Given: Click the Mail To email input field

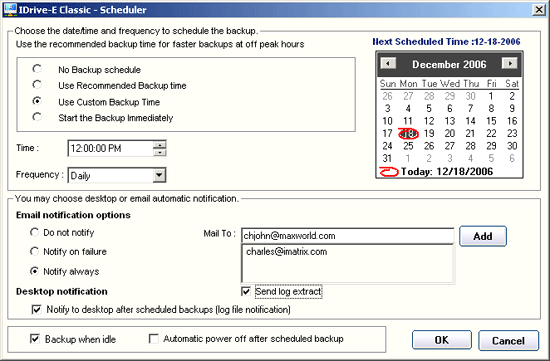Looking at the screenshot, I should [348, 236].
